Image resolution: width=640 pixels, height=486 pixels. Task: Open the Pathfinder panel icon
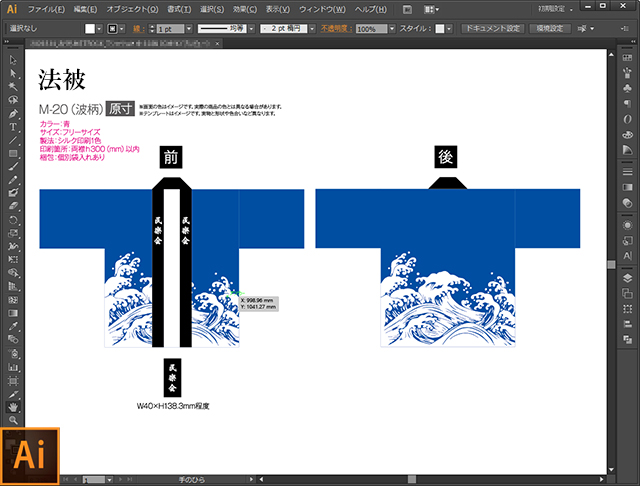[627, 339]
